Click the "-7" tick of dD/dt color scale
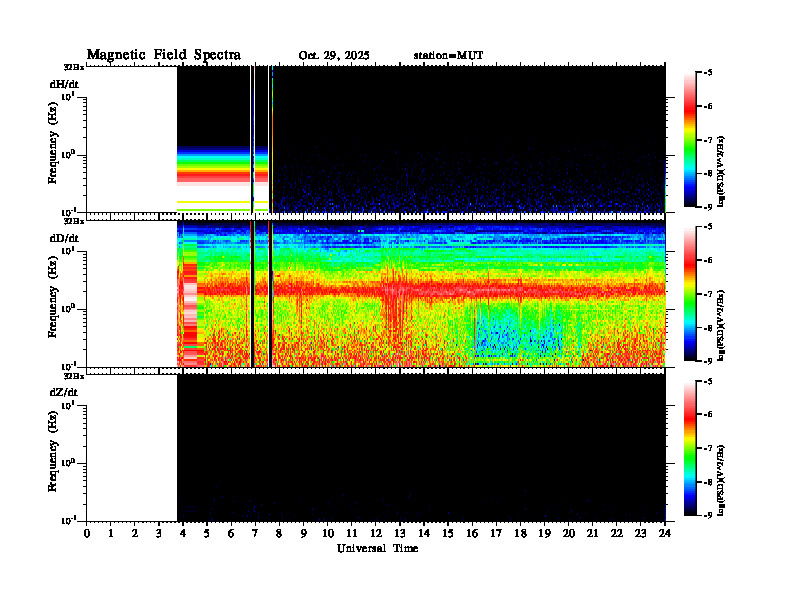792x612 pixels. pos(707,294)
